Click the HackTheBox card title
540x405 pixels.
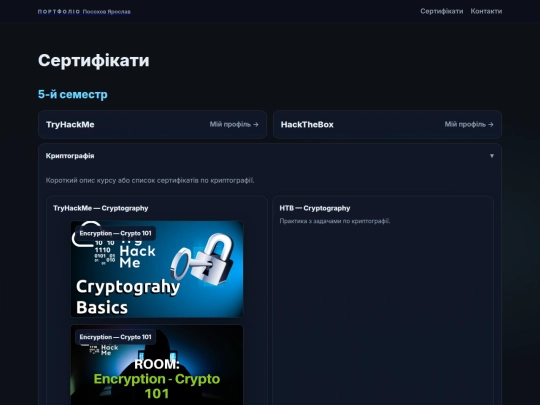tap(307, 125)
